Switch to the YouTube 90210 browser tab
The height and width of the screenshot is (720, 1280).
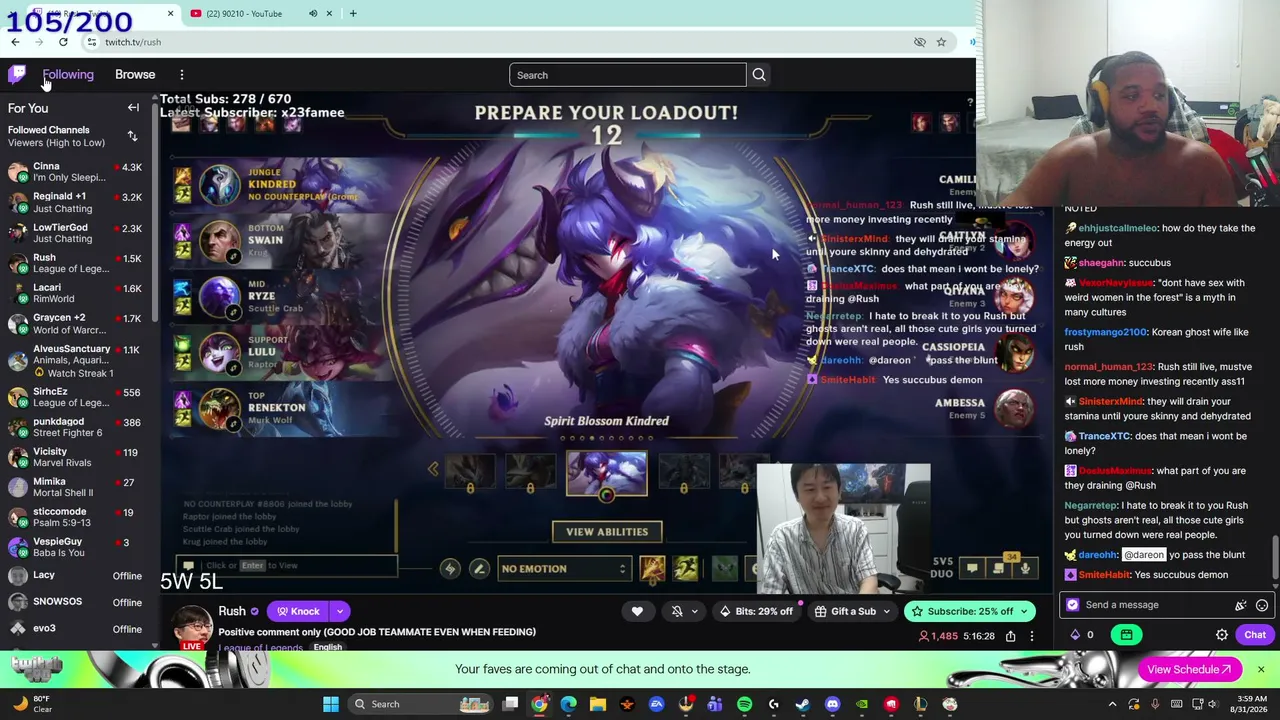(x=244, y=13)
